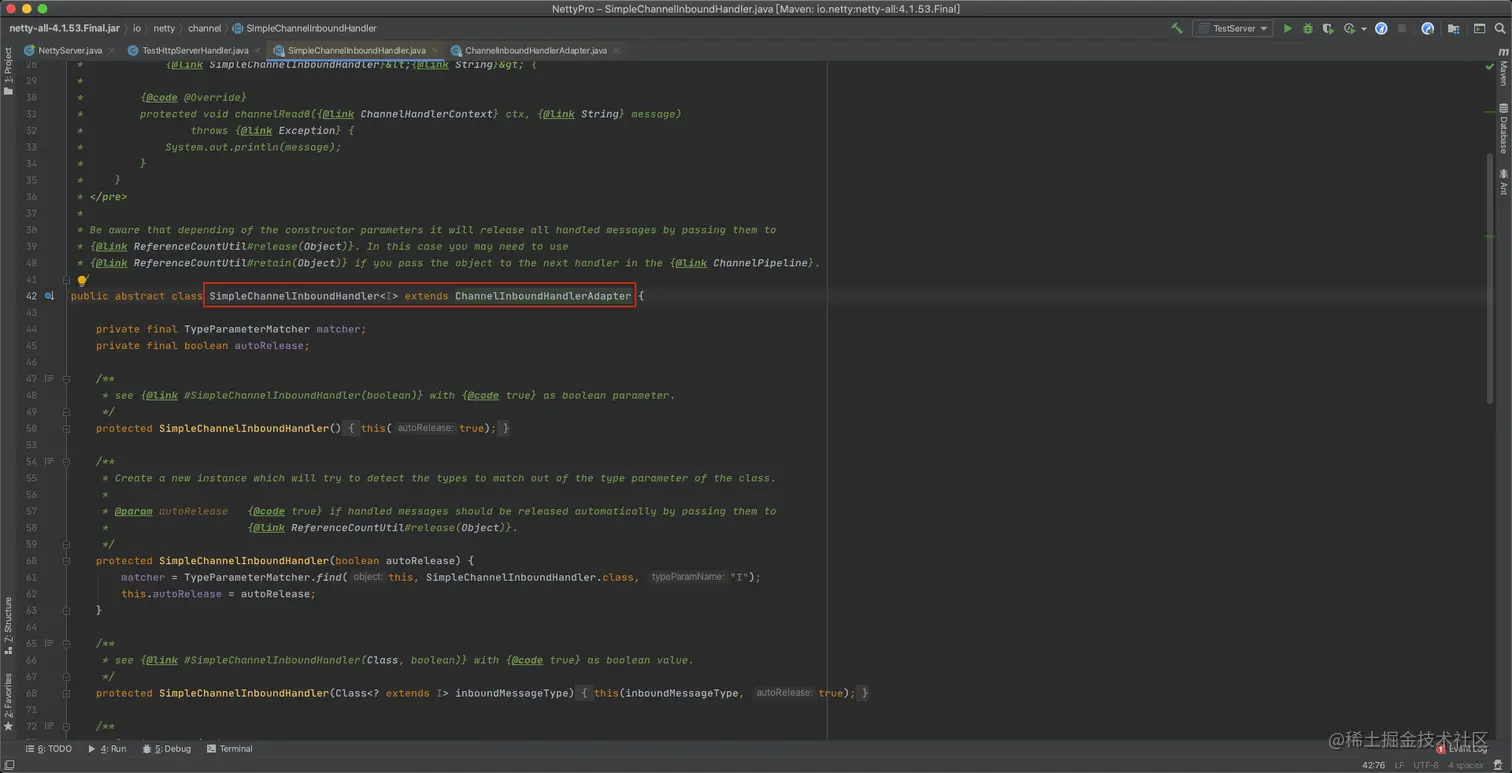The height and width of the screenshot is (773, 1512).
Task: Click the Build project hammer icon
Action: [x=1177, y=29]
